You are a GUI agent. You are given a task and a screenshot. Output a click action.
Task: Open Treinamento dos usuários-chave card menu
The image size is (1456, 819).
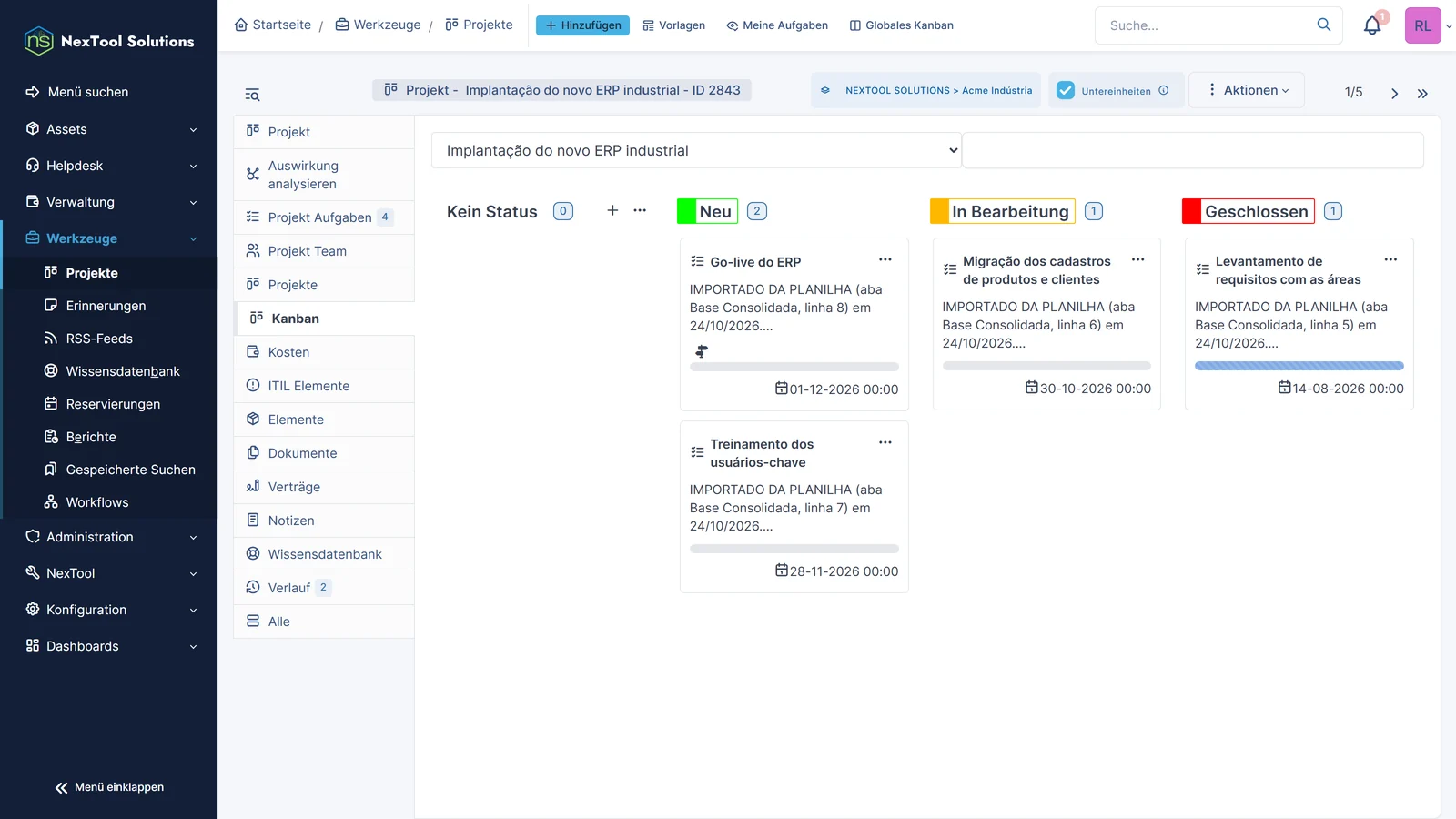pyautogui.click(x=885, y=442)
